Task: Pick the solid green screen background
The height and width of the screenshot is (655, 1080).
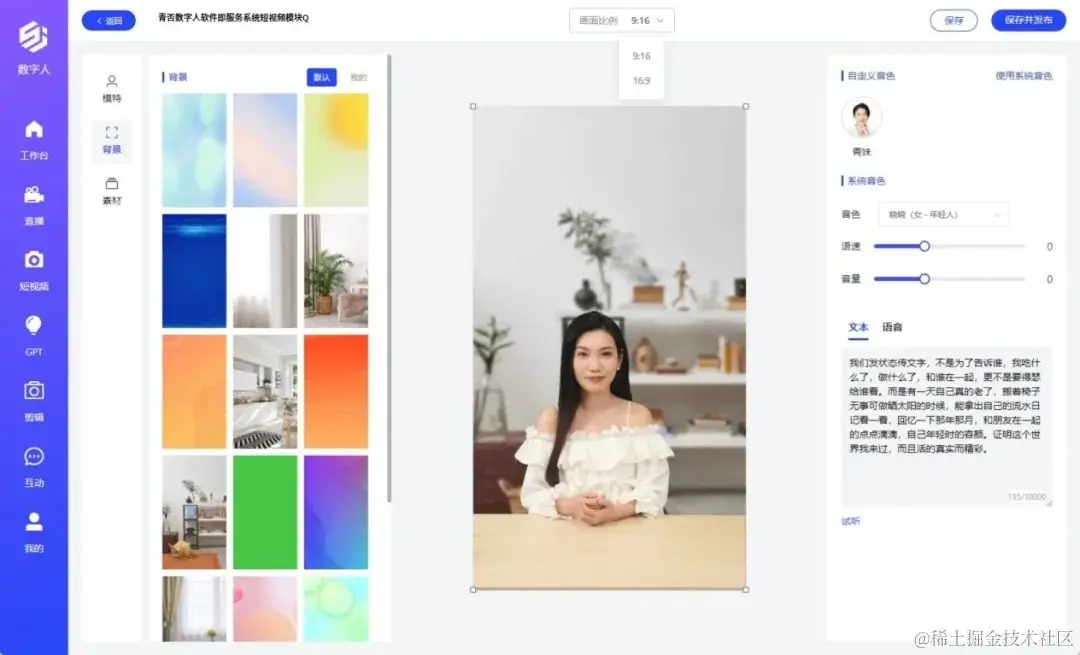Action: click(265, 512)
